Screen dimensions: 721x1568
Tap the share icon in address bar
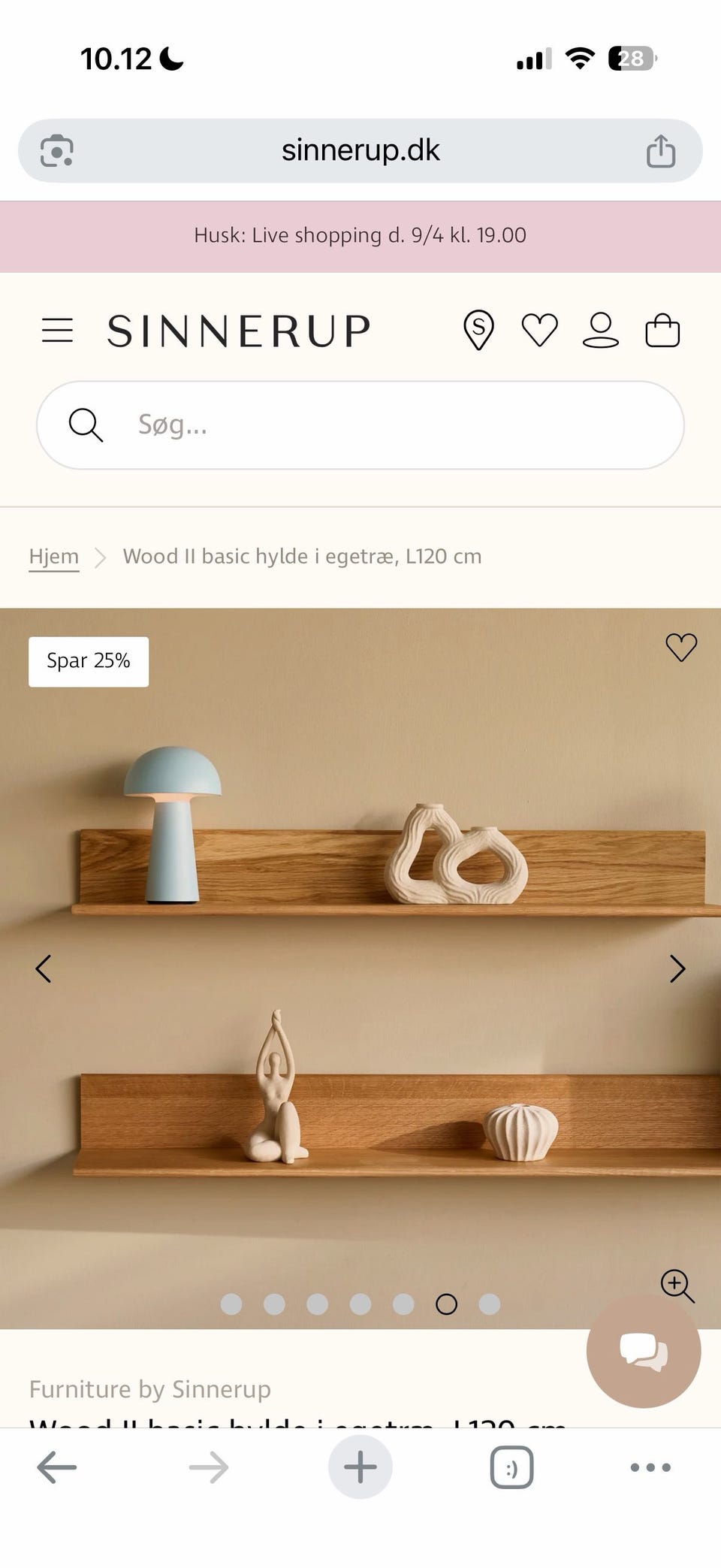(x=661, y=150)
